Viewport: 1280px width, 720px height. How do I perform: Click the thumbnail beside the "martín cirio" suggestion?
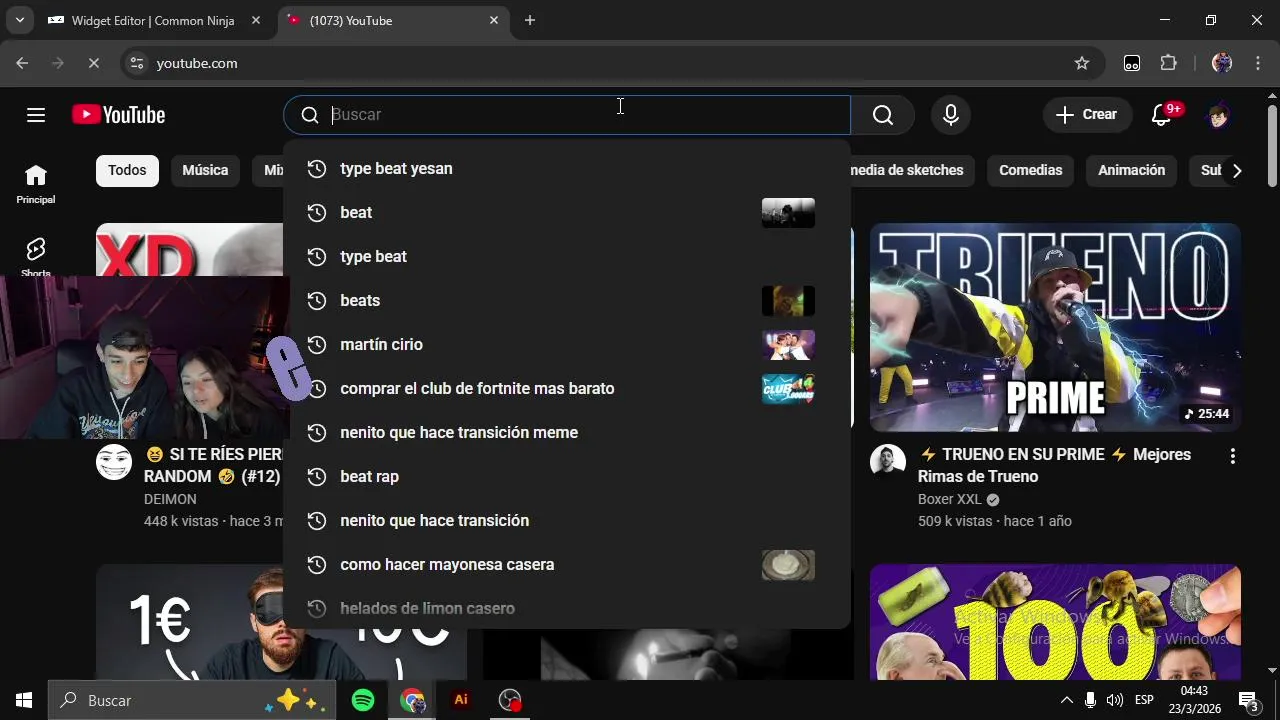coord(788,345)
